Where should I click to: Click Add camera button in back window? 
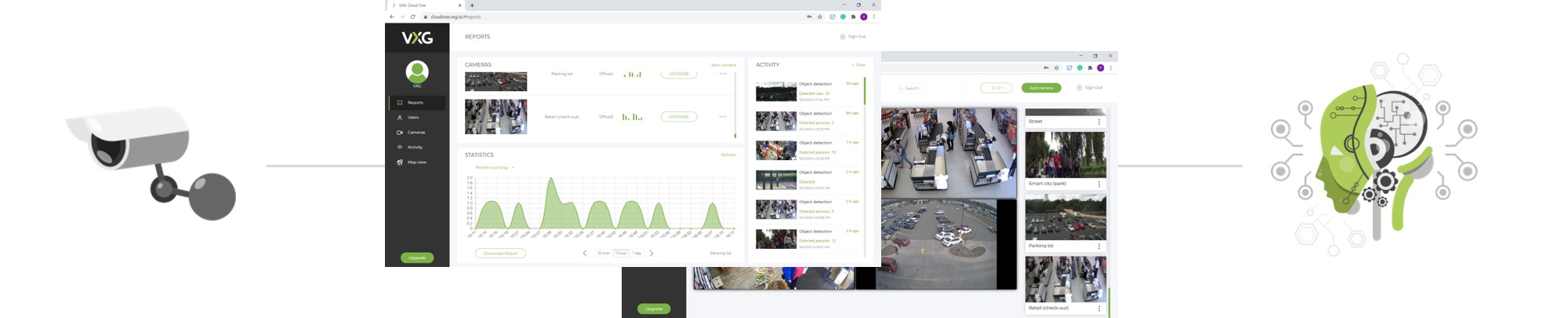(1041, 88)
